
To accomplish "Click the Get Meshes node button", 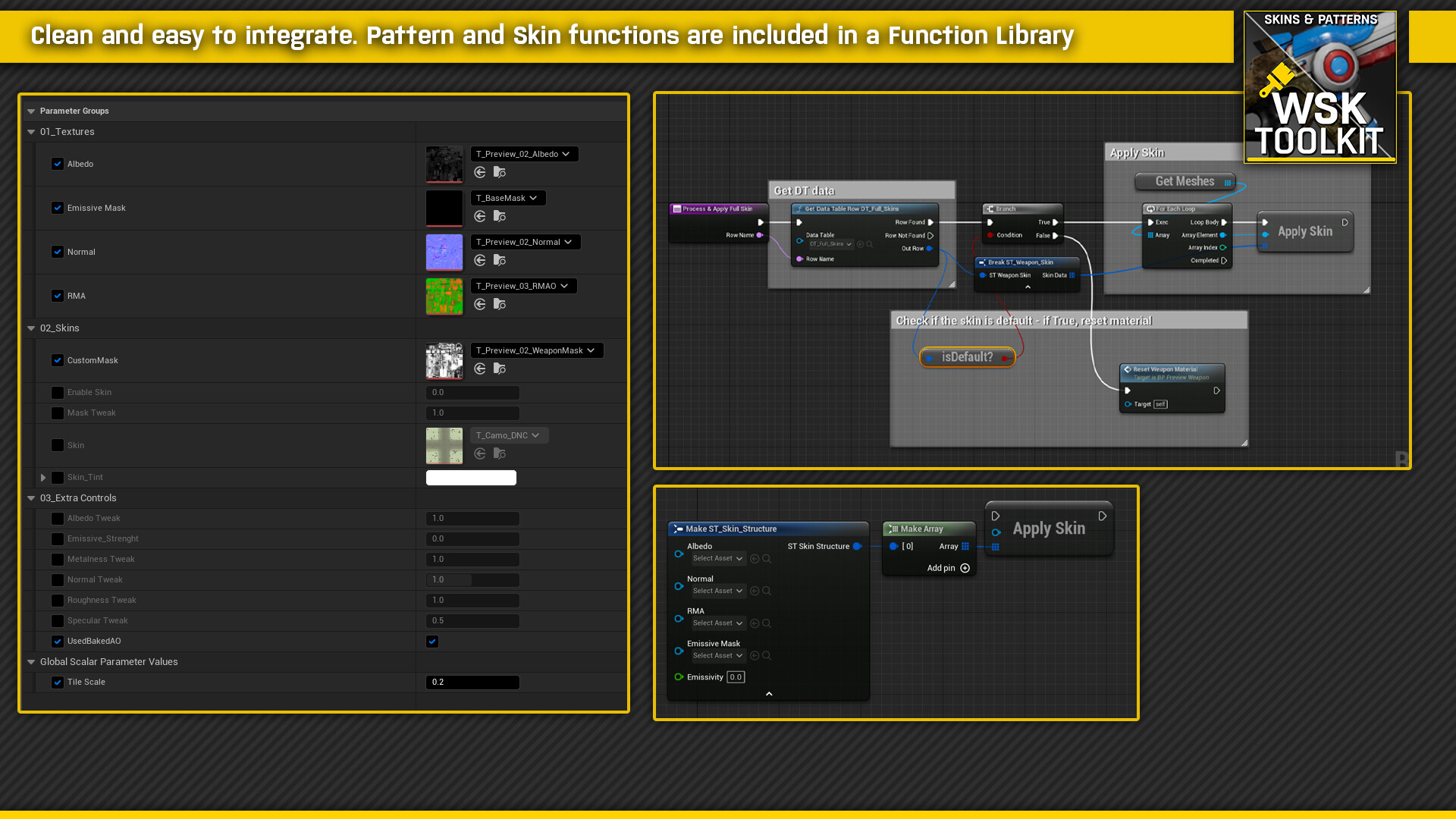I will pos(1185,181).
